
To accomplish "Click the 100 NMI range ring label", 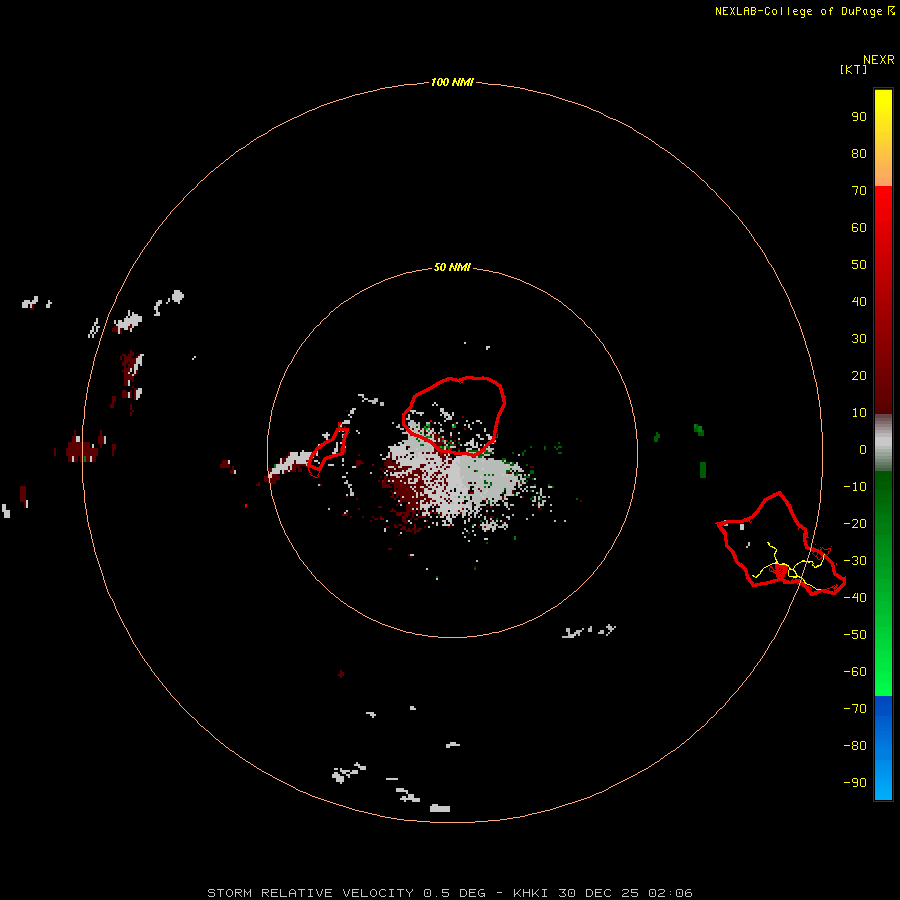I will pos(452,83).
